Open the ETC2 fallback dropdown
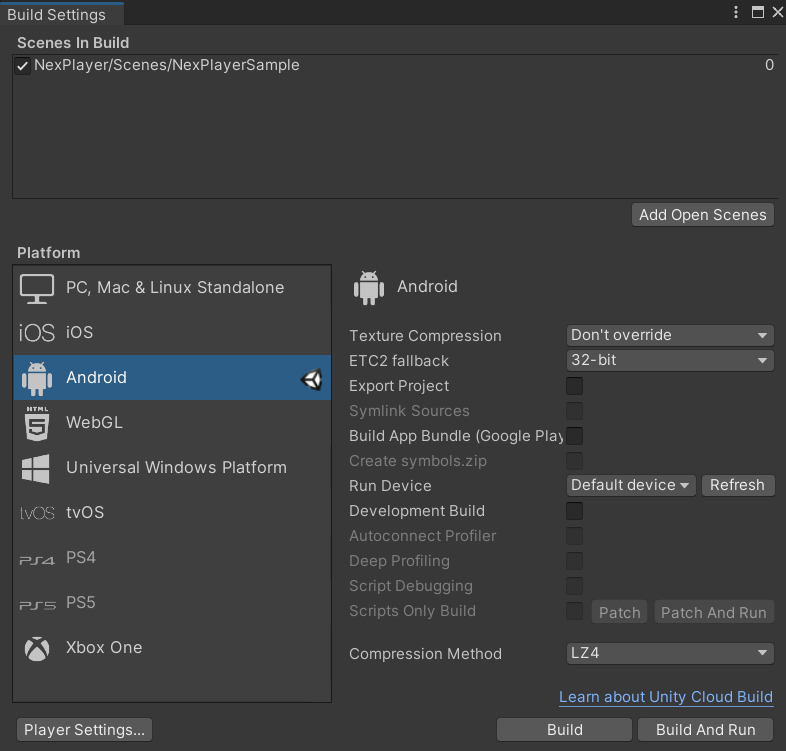The height and width of the screenshot is (751, 786). click(670, 360)
